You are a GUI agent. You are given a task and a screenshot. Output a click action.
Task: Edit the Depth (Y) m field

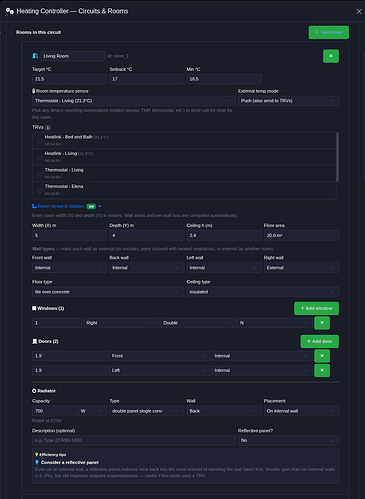(147, 235)
